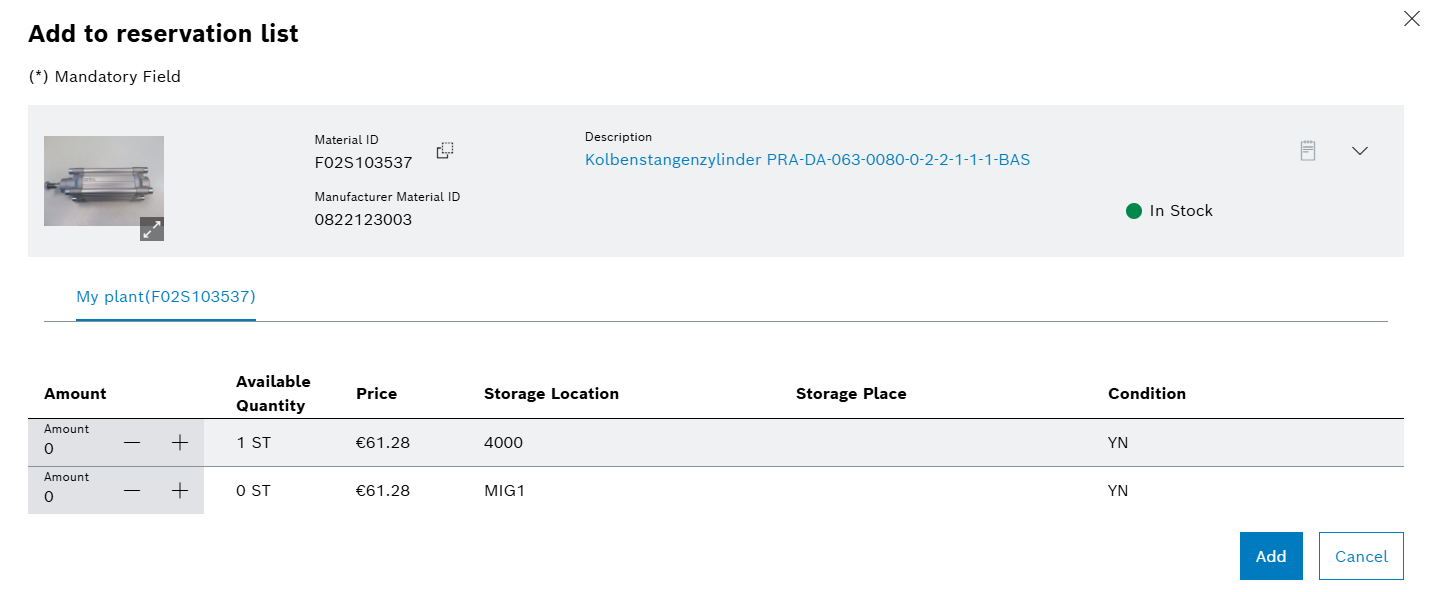Select the My plant(F02S103537) tab
The height and width of the screenshot is (592, 1429).
click(x=166, y=297)
